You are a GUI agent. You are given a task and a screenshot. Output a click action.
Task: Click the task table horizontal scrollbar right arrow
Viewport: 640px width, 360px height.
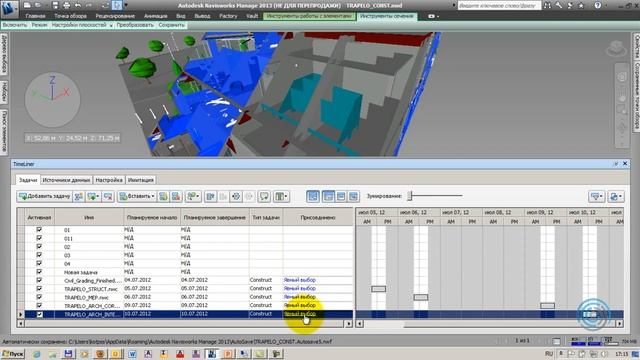[349, 324]
